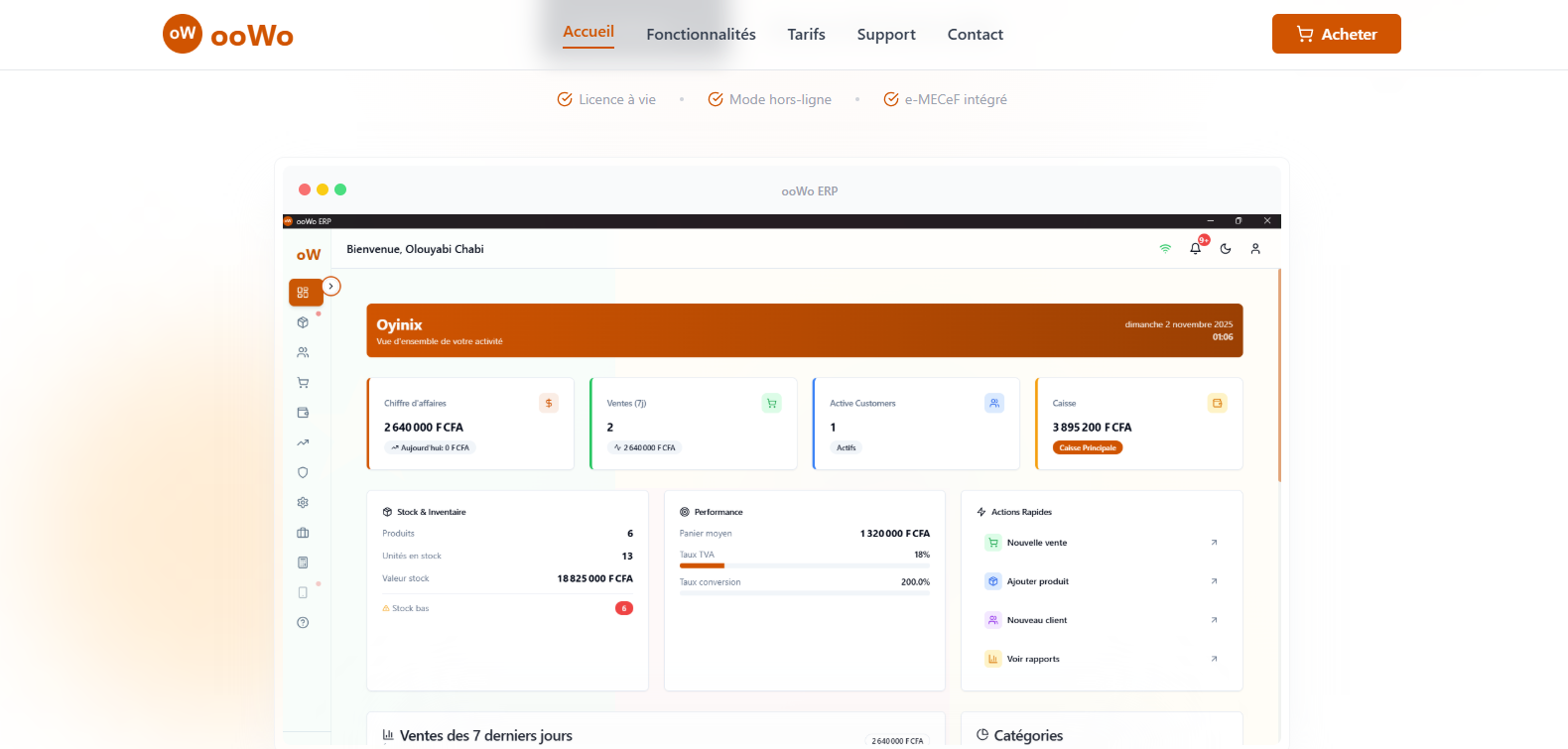Open the customers people icon in the sidebar
This screenshot has width=1568, height=749.
tap(303, 352)
